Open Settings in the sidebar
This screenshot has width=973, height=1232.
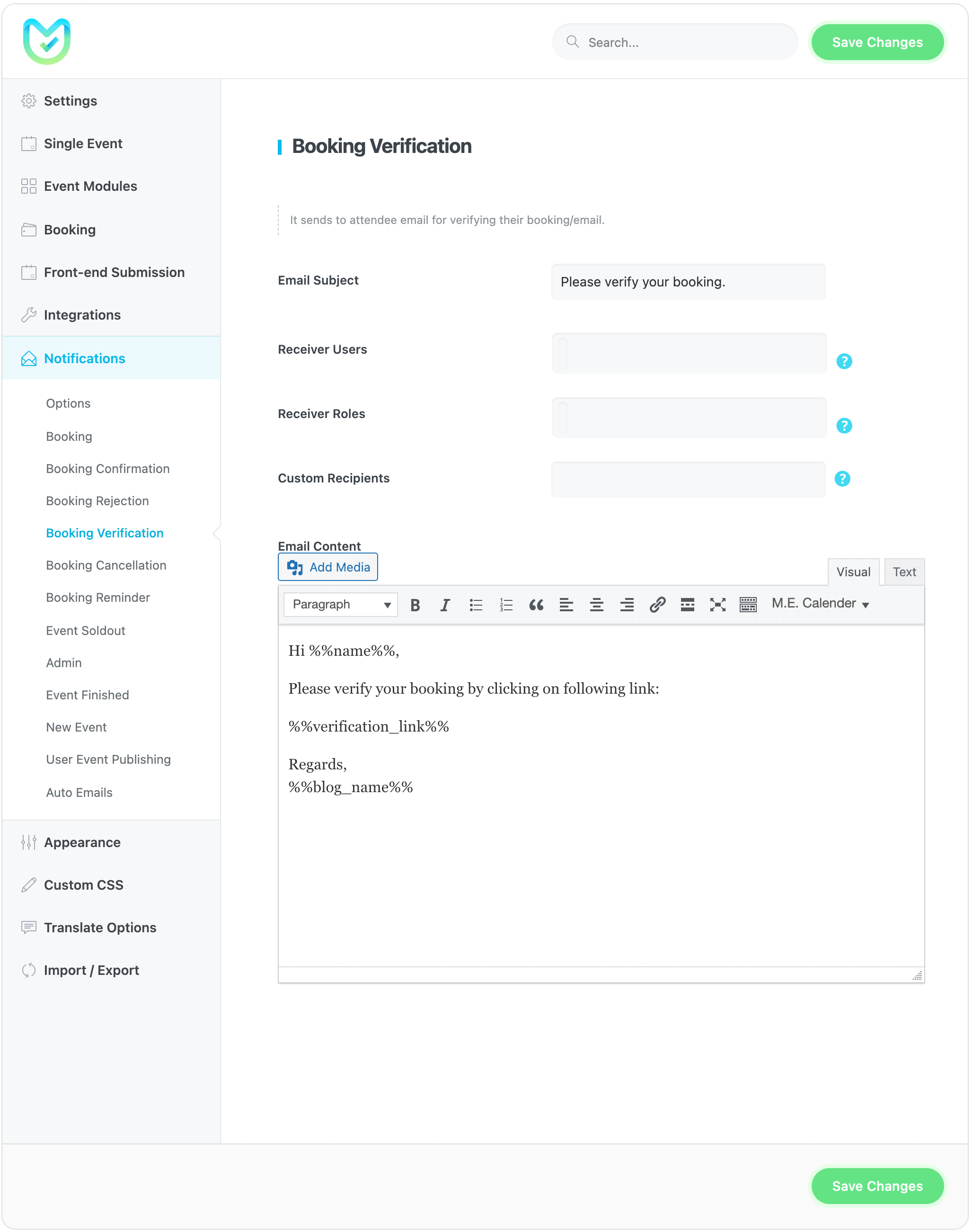(x=111, y=101)
